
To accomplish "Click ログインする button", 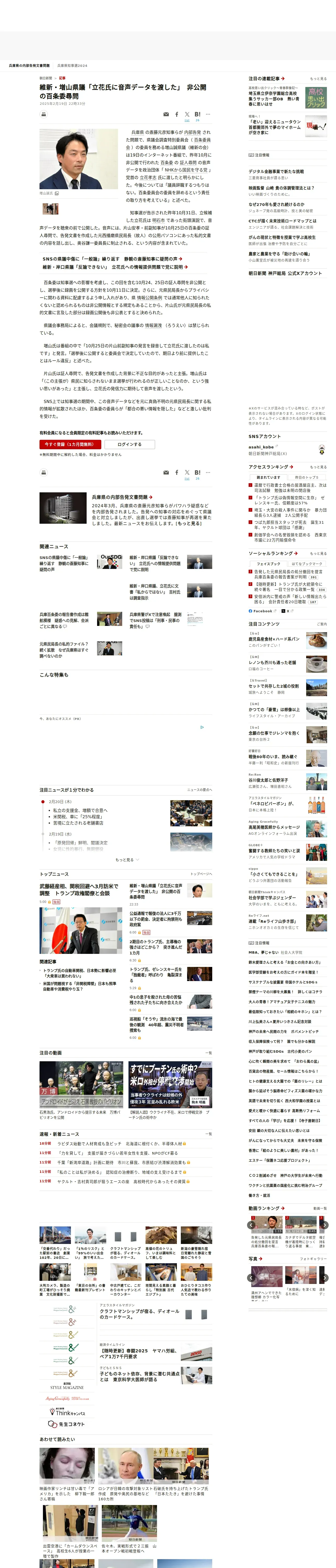I will click(129, 444).
